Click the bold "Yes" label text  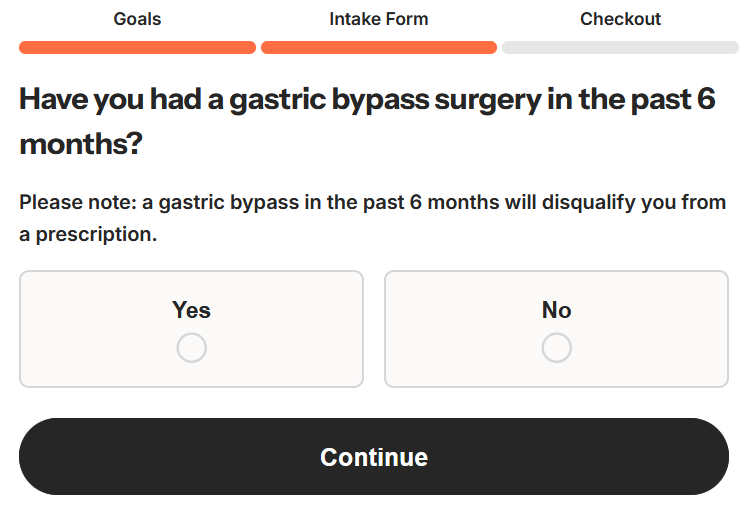pos(191,310)
